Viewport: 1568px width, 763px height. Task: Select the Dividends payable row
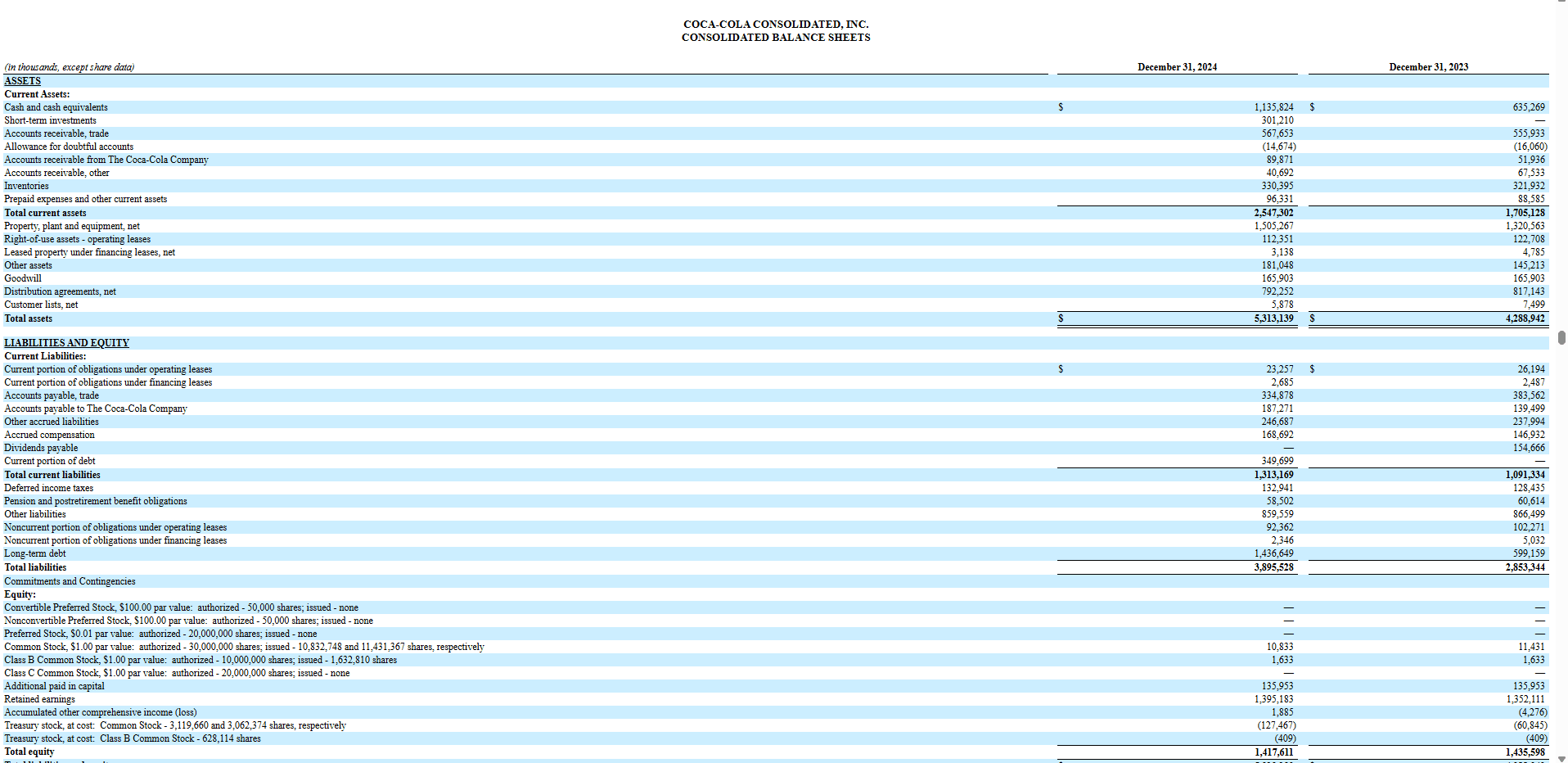coord(40,448)
